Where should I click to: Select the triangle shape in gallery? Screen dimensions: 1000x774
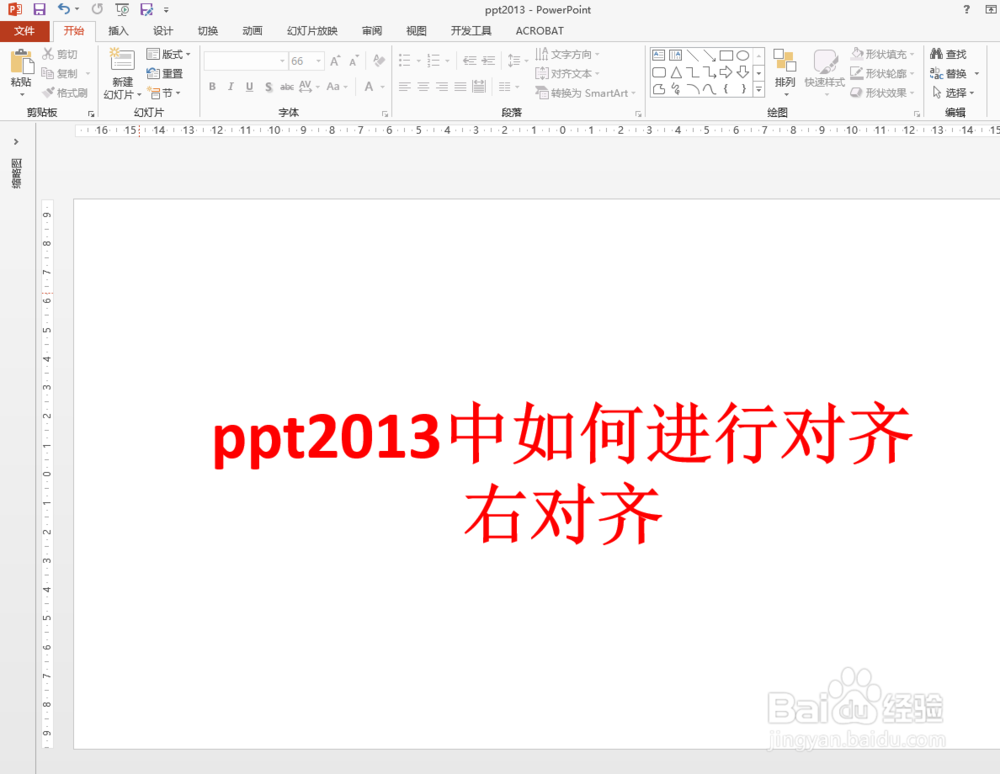click(x=676, y=72)
